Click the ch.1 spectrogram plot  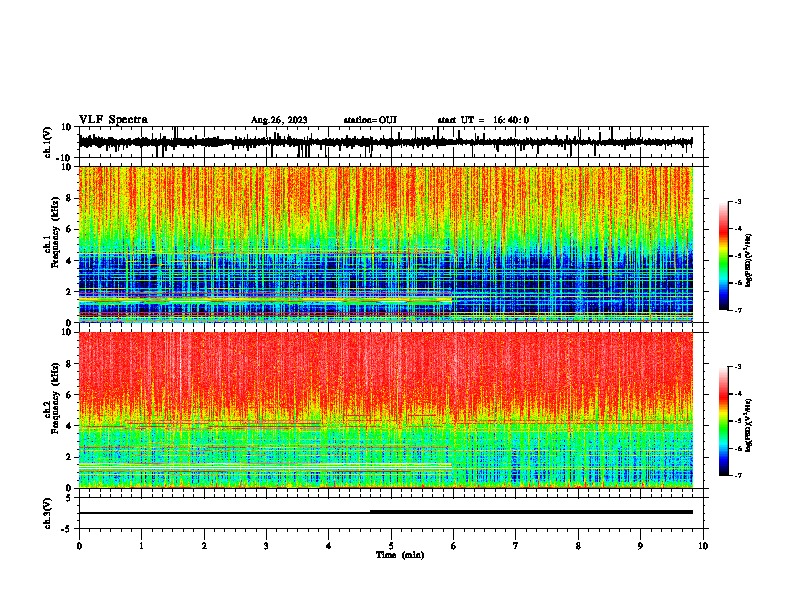(x=386, y=244)
